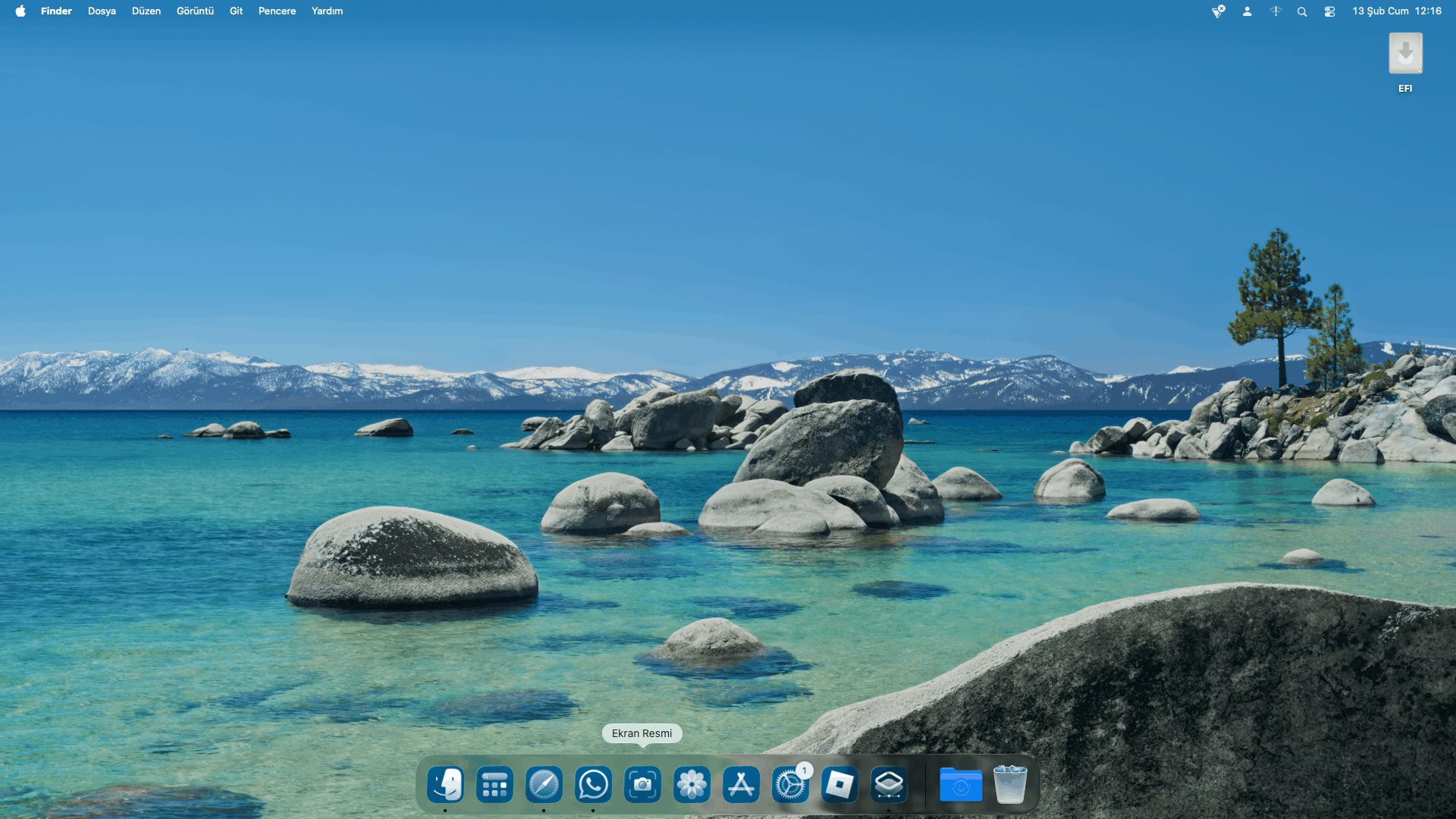Open the Görüntü menu

(195, 11)
